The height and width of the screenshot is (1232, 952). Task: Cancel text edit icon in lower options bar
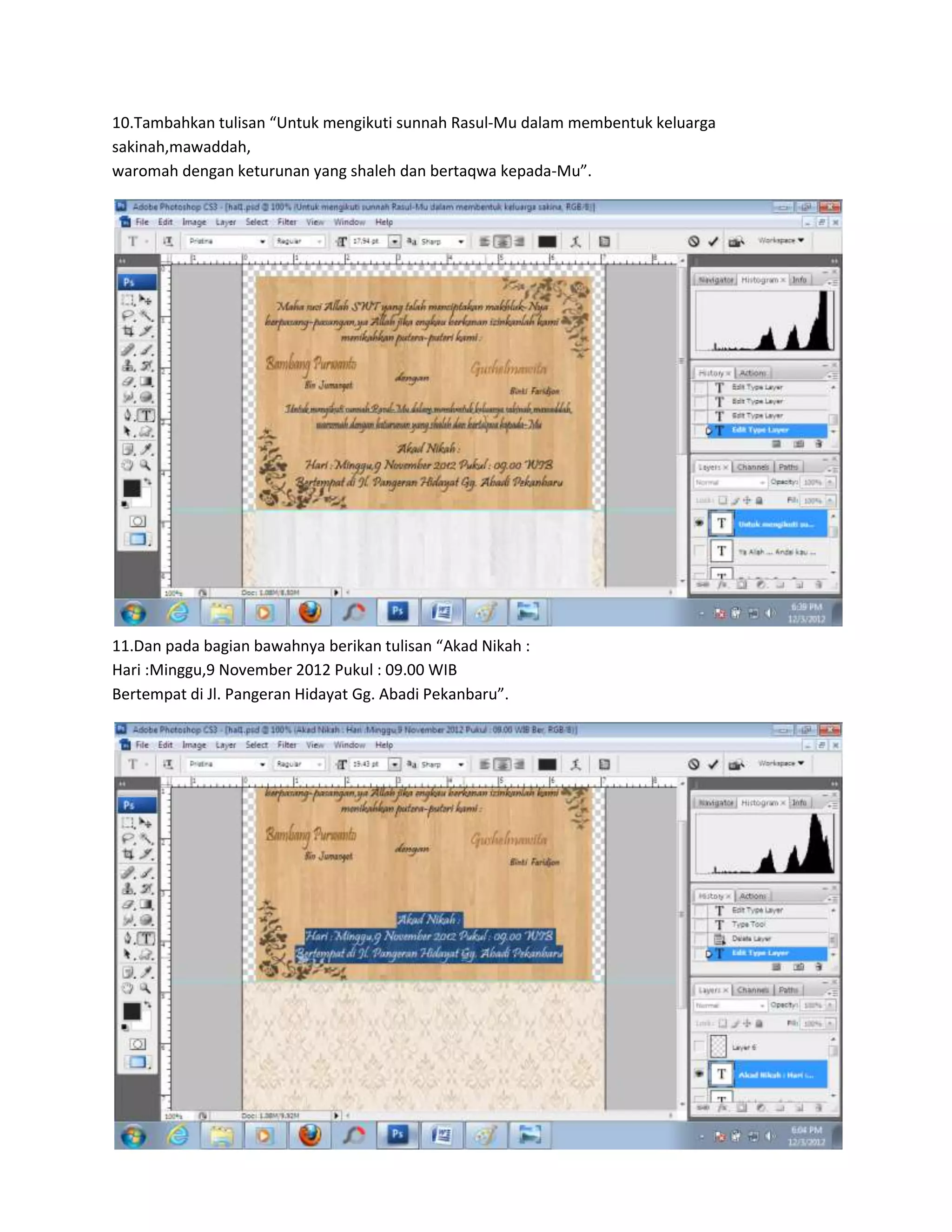694,764
